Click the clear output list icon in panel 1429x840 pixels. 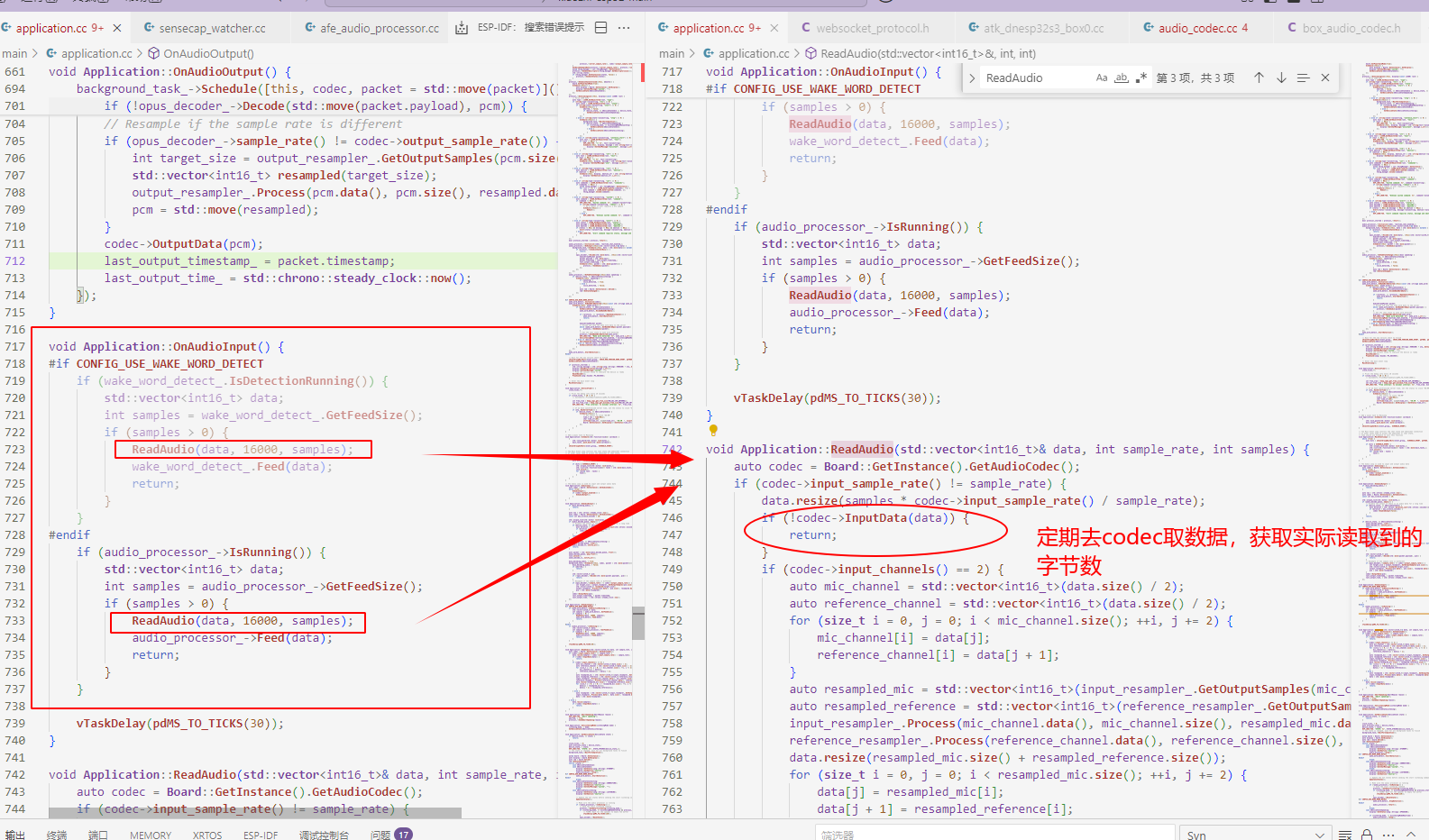(1345, 835)
